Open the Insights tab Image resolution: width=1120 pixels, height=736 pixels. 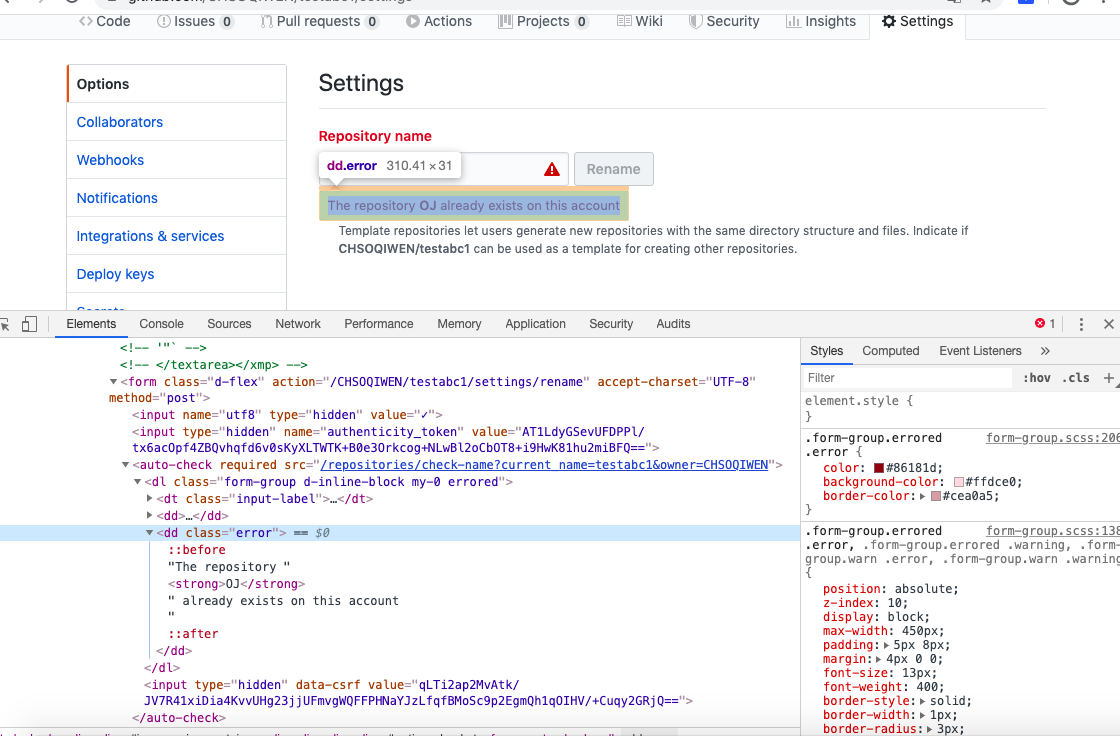coord(821,21)
